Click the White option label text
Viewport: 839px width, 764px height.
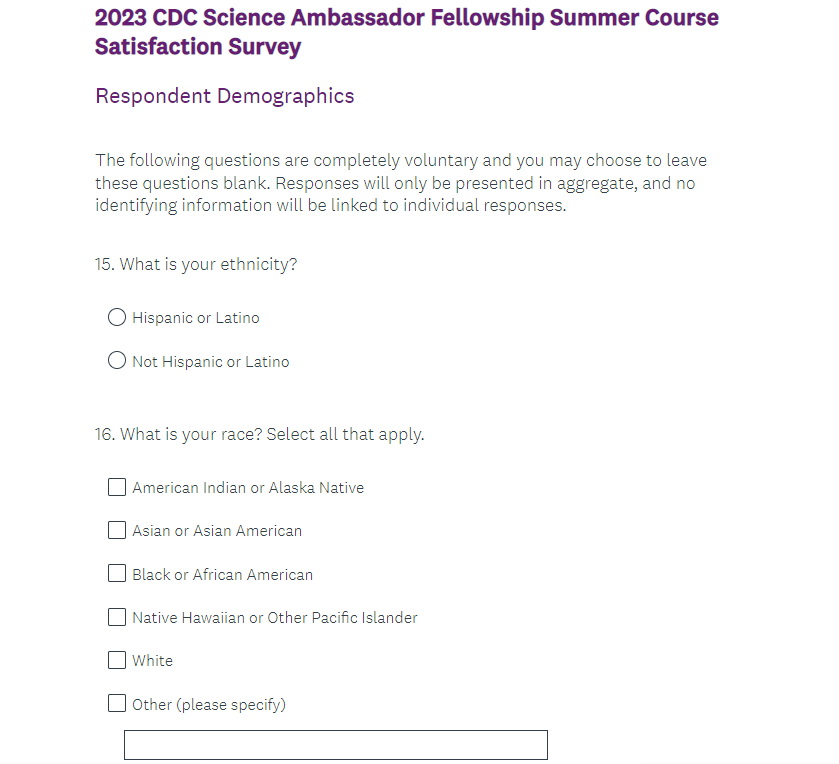pos(153,661)
